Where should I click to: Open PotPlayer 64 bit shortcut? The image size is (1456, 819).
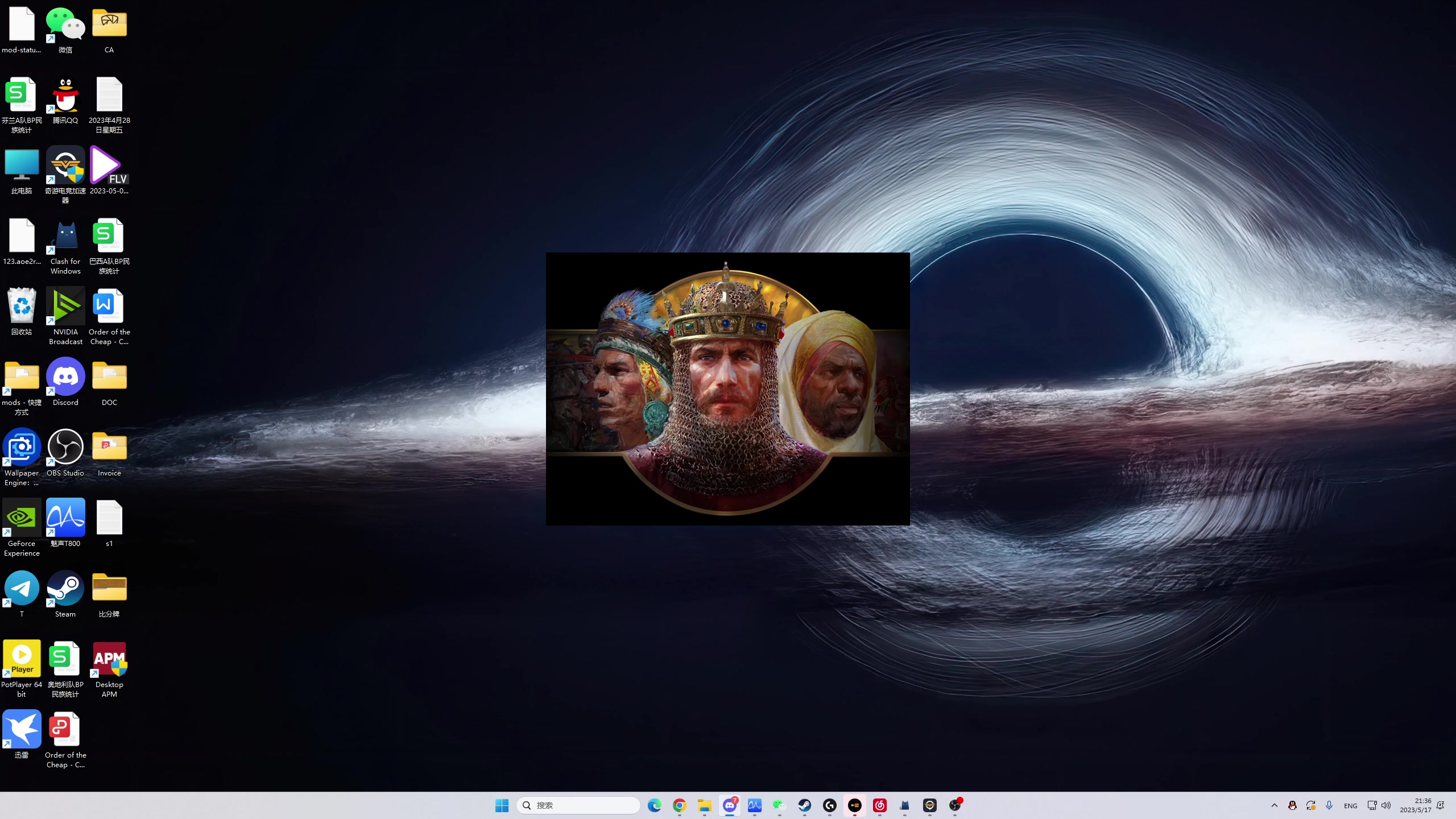tap(22, 659)
